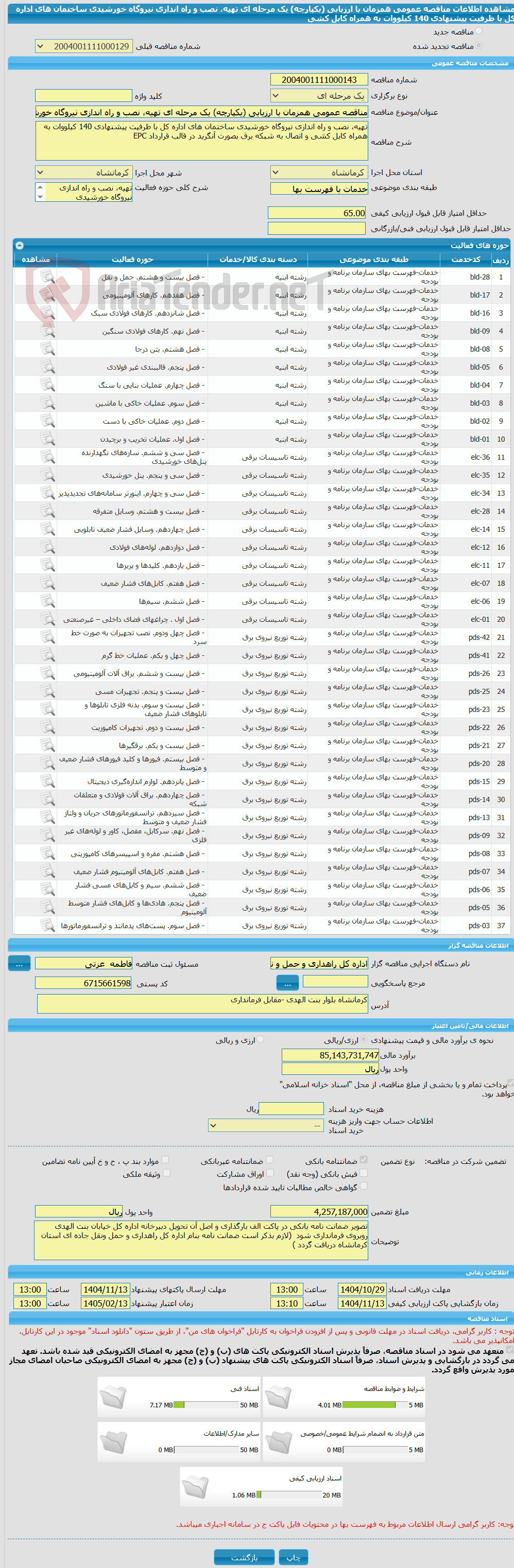Open view icon for row elc-35

click(47, 475)
